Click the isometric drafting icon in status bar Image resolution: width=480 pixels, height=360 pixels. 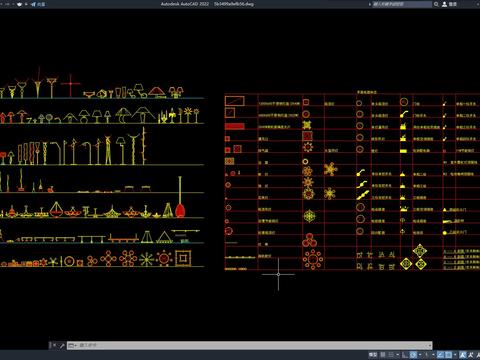(426, 355)
